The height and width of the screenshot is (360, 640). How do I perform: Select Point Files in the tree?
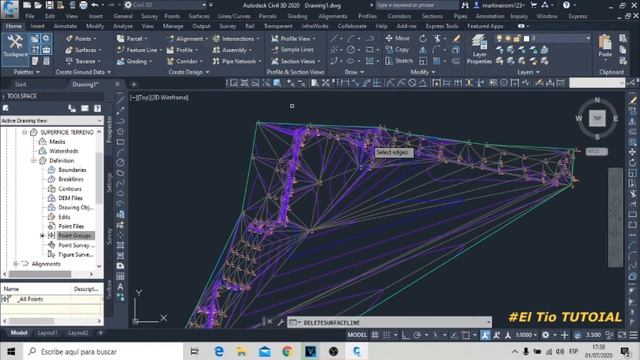click(71, 226)
